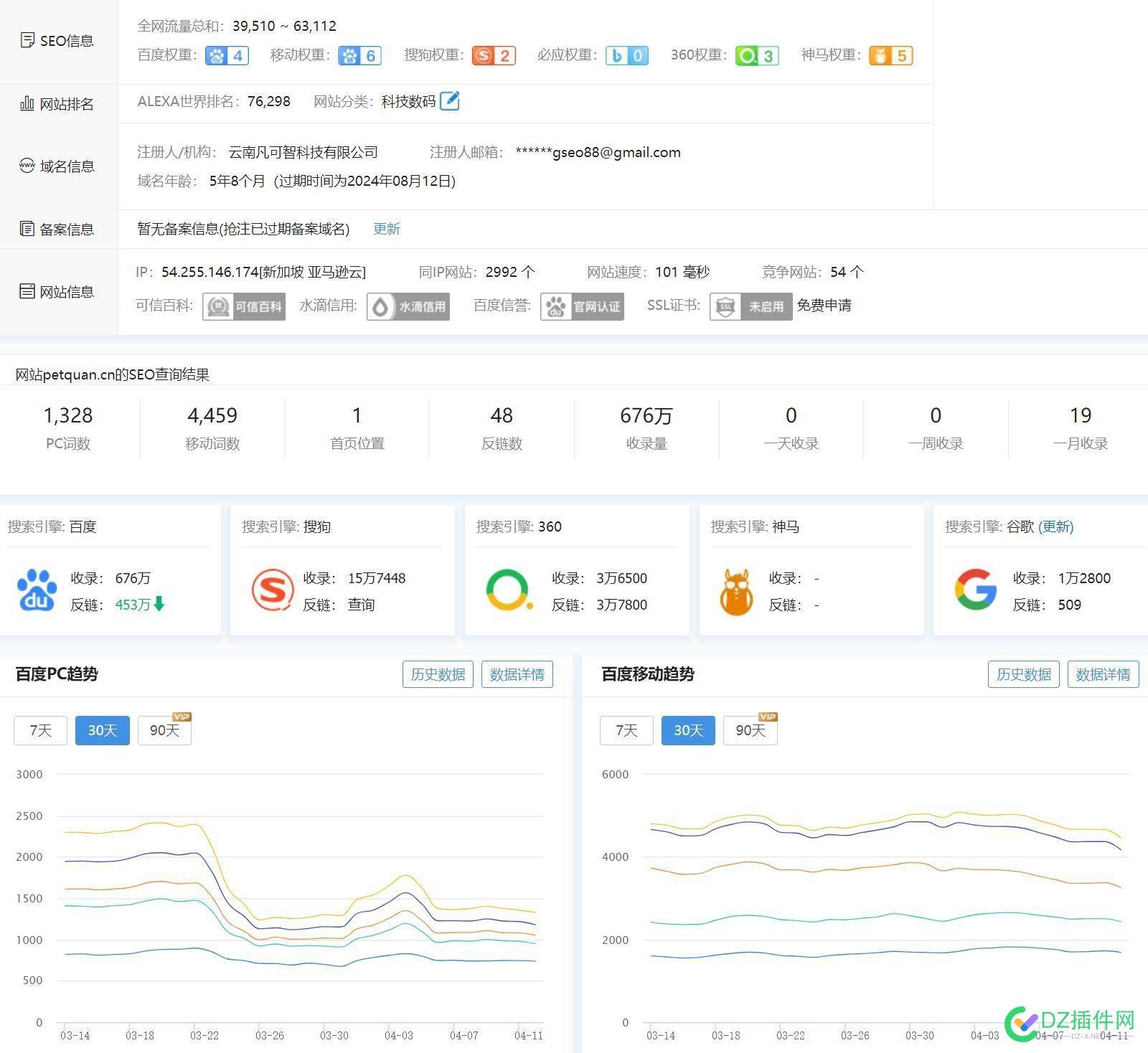Viewport: 1148px width, 1053px height.
Task: Click the Bing weight badge showing 0
Action: [x=627, y=56]
